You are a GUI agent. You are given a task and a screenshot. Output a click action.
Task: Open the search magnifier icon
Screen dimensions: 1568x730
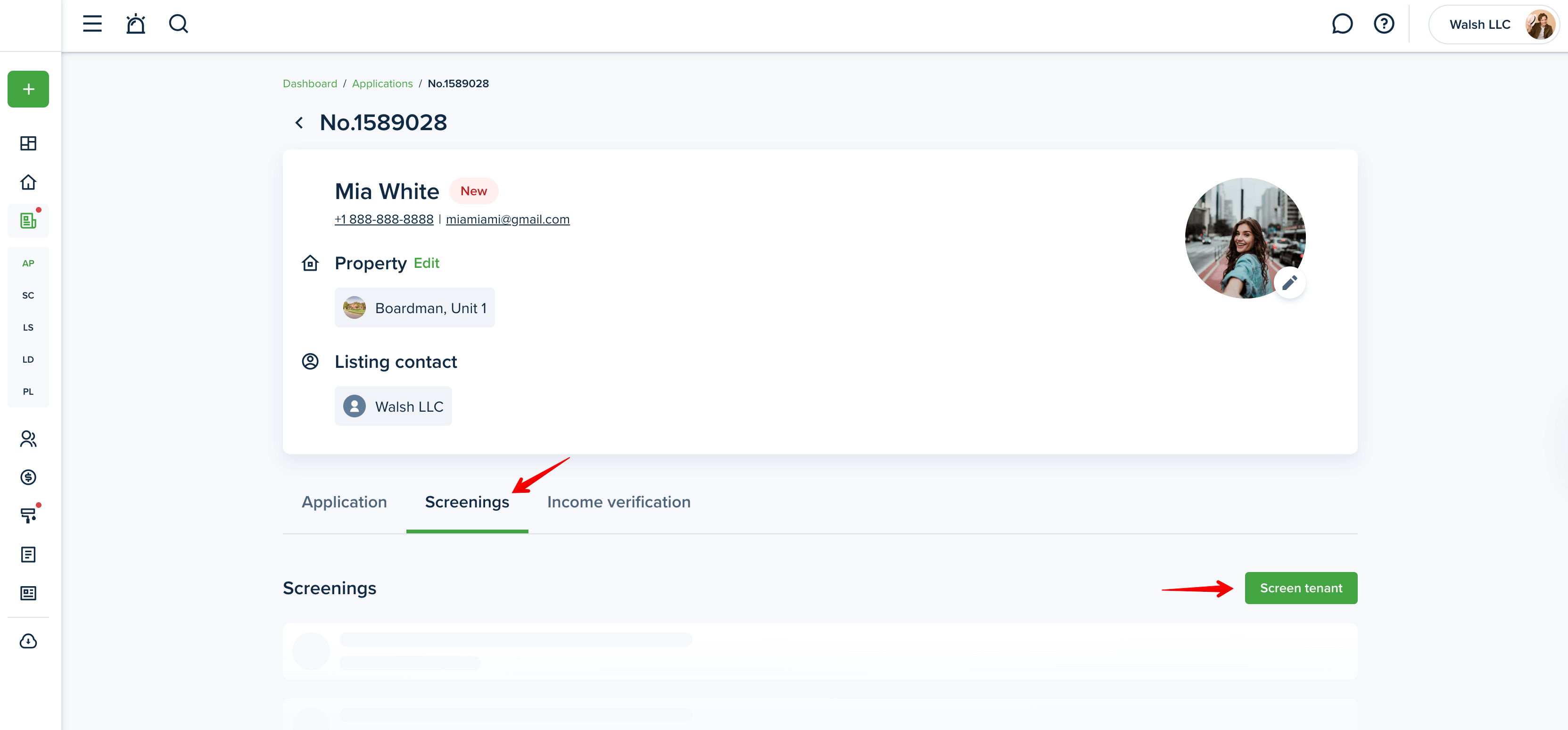pos(178,24)
